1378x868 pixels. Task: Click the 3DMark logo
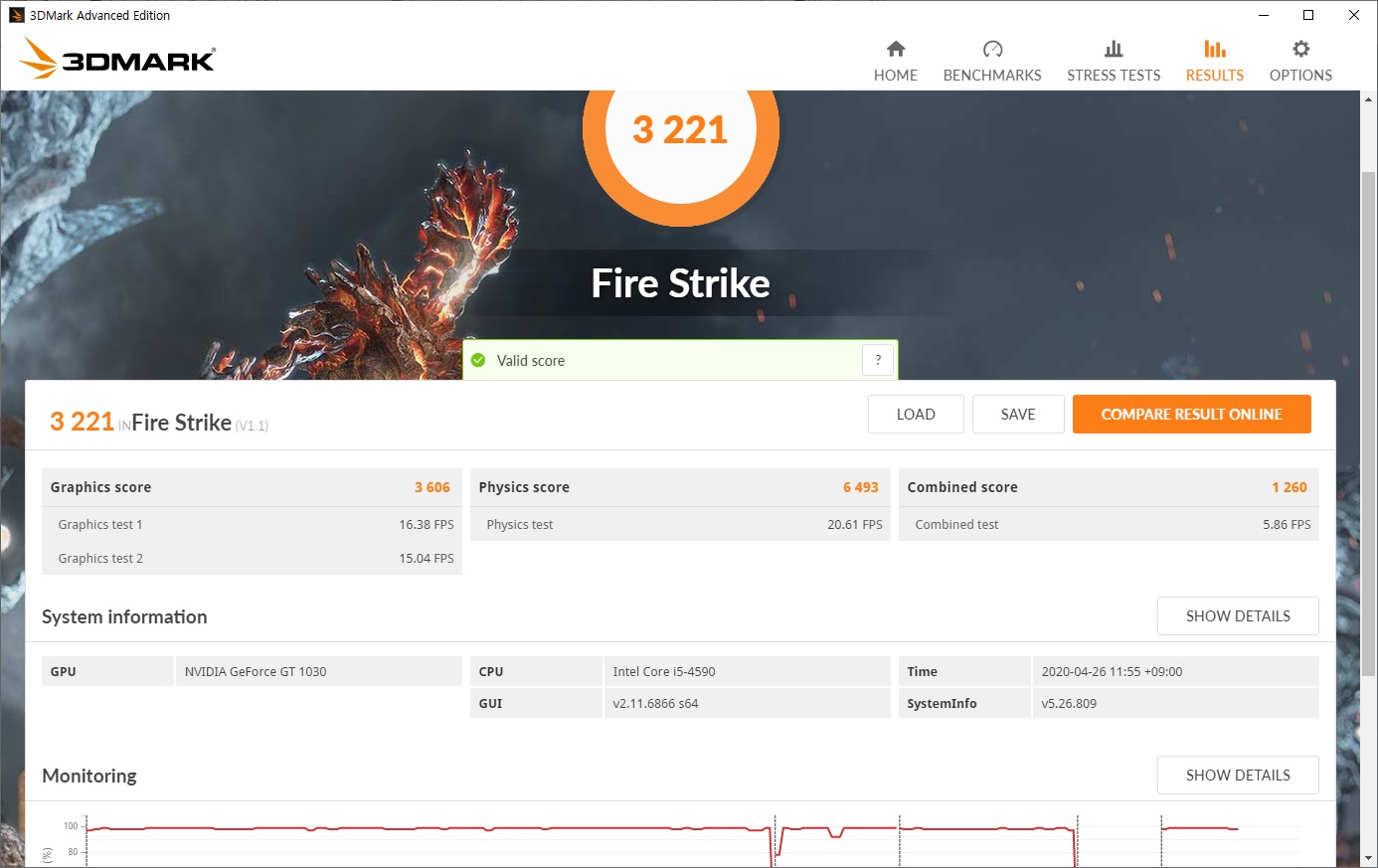click(117, 58)
